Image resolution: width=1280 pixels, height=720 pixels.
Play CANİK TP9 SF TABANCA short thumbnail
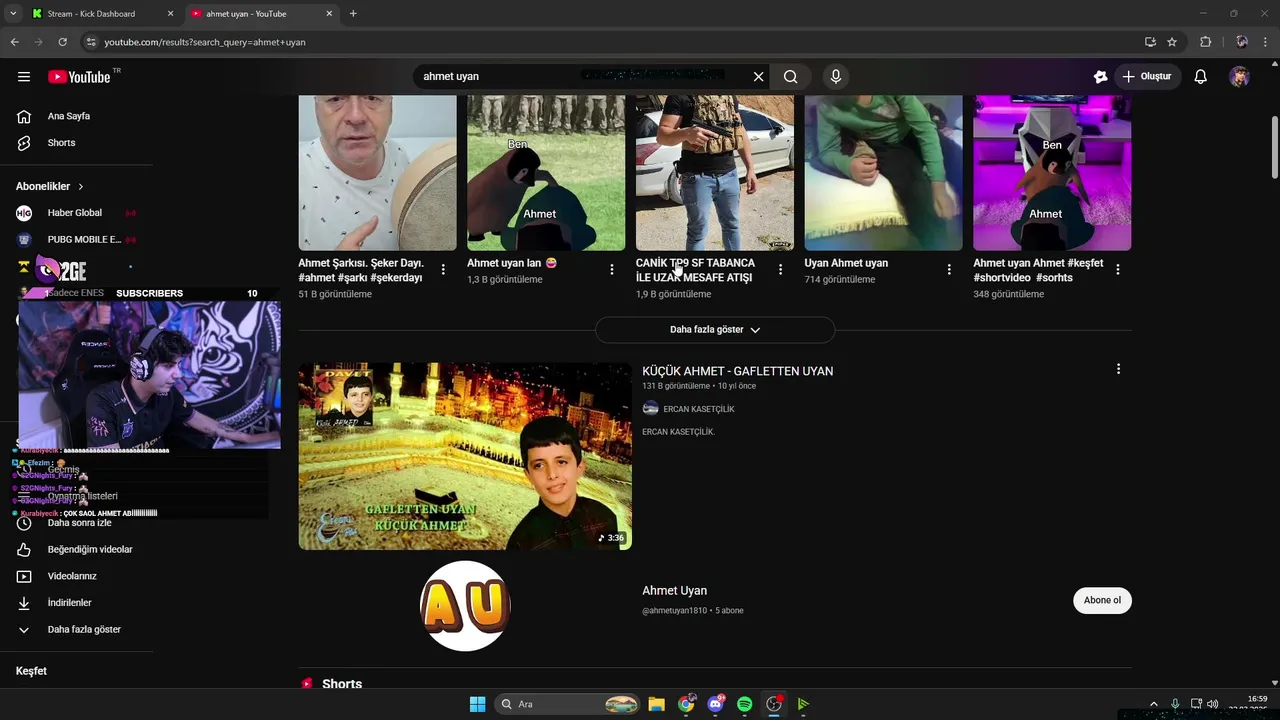point(715,172)
